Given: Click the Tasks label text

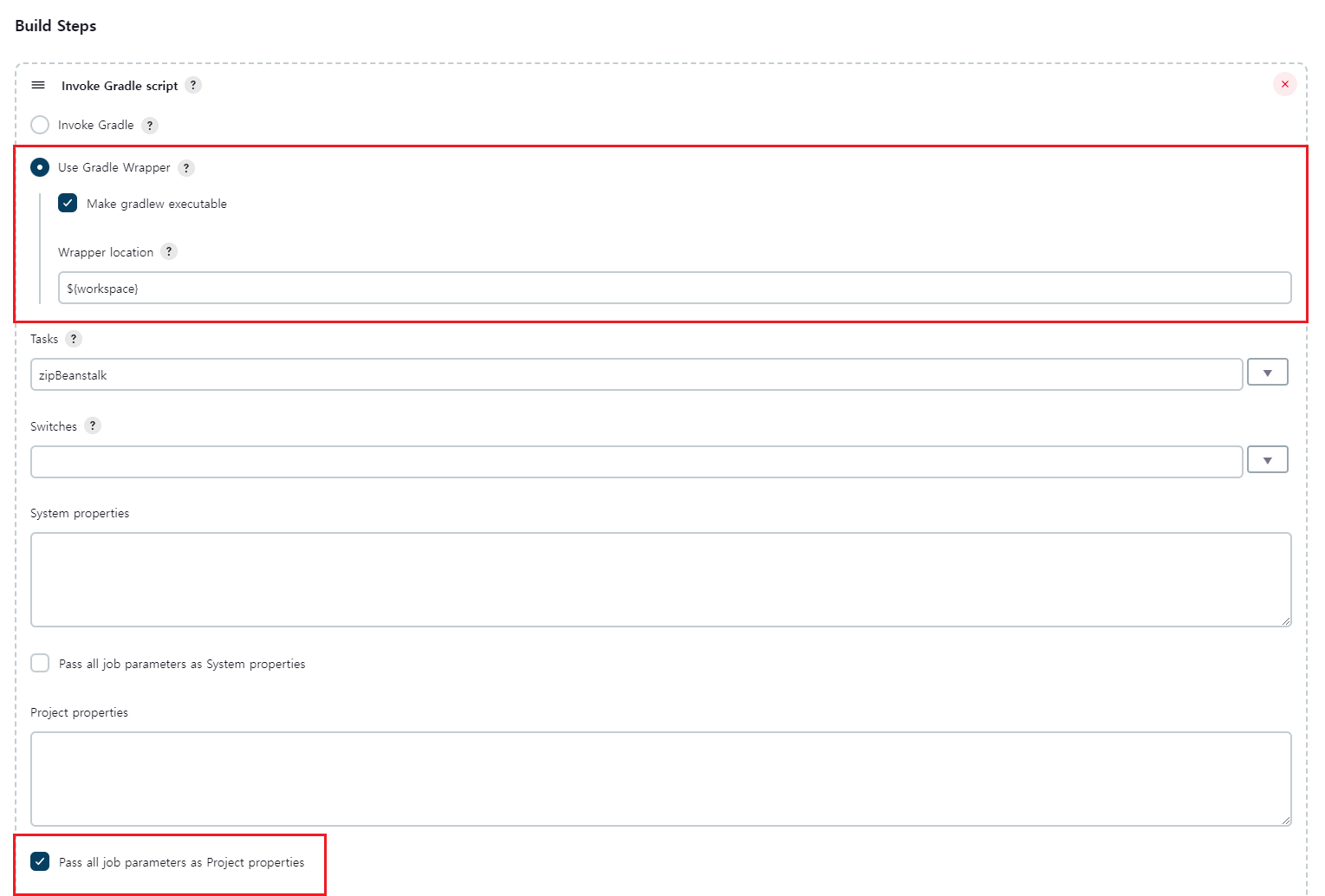Looking at the screenshot, I should tap(44, 339).
